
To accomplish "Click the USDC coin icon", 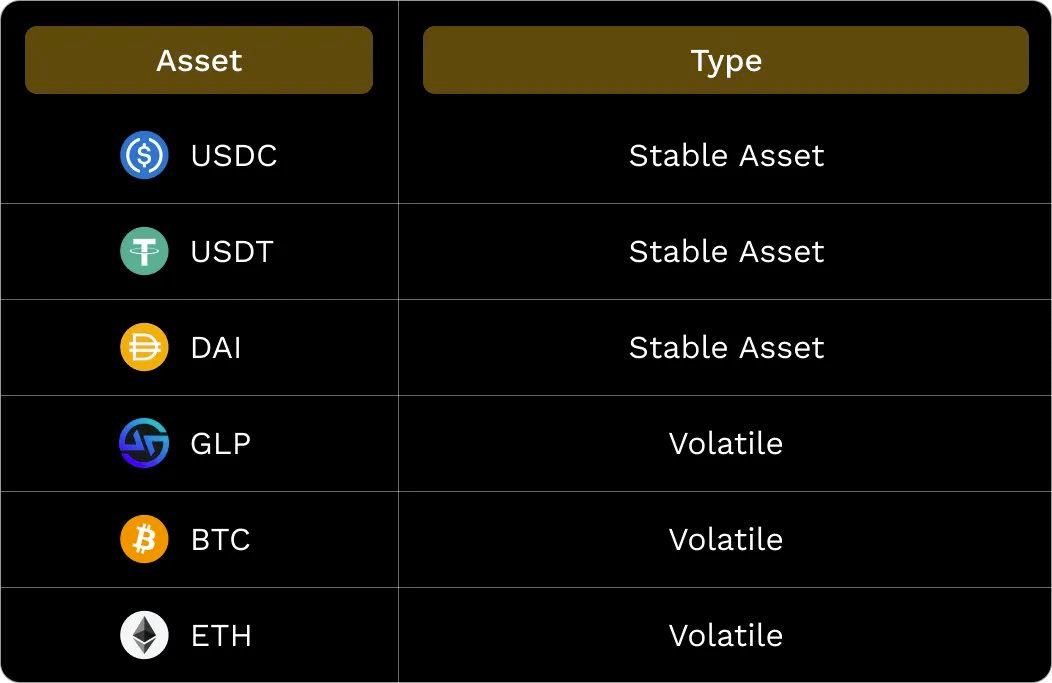I will 144,155.
